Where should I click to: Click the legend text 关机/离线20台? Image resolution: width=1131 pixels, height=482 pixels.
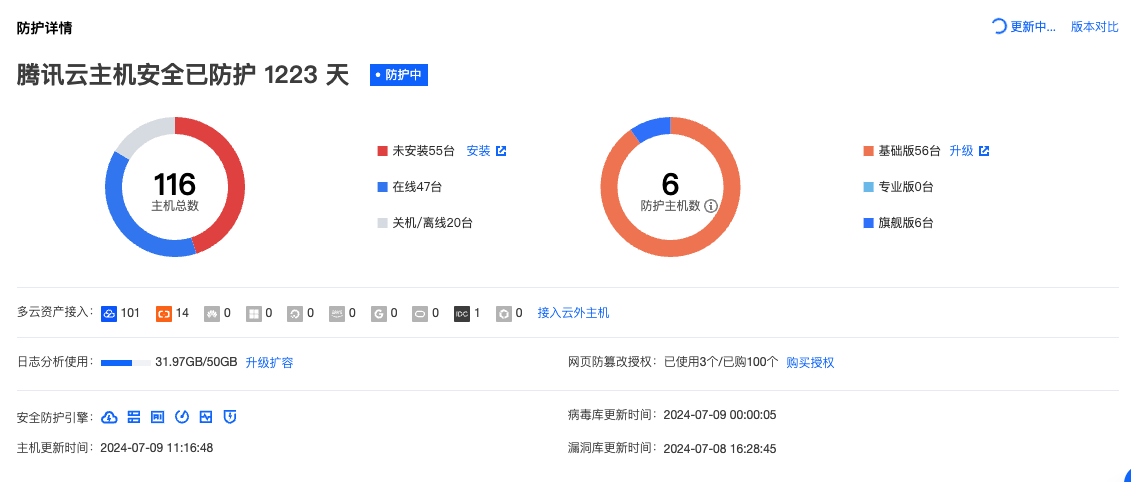(433, 223)
